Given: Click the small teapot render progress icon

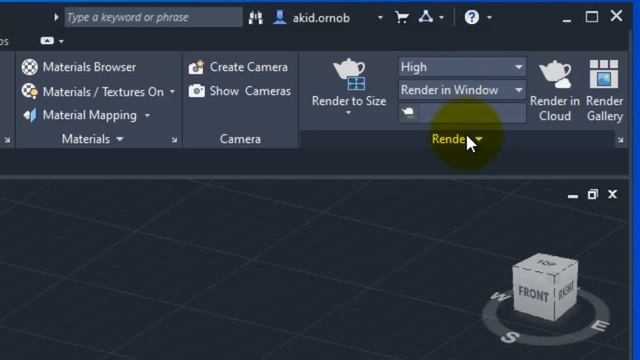Looking at the screenshot, I should tap(409, 113).
